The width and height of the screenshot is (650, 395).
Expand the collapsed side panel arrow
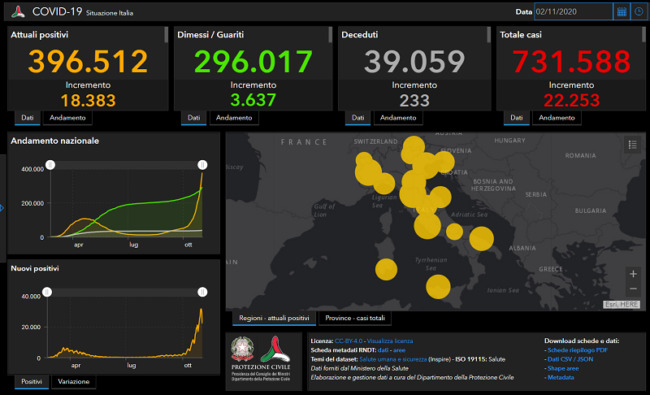pos(2,208)
